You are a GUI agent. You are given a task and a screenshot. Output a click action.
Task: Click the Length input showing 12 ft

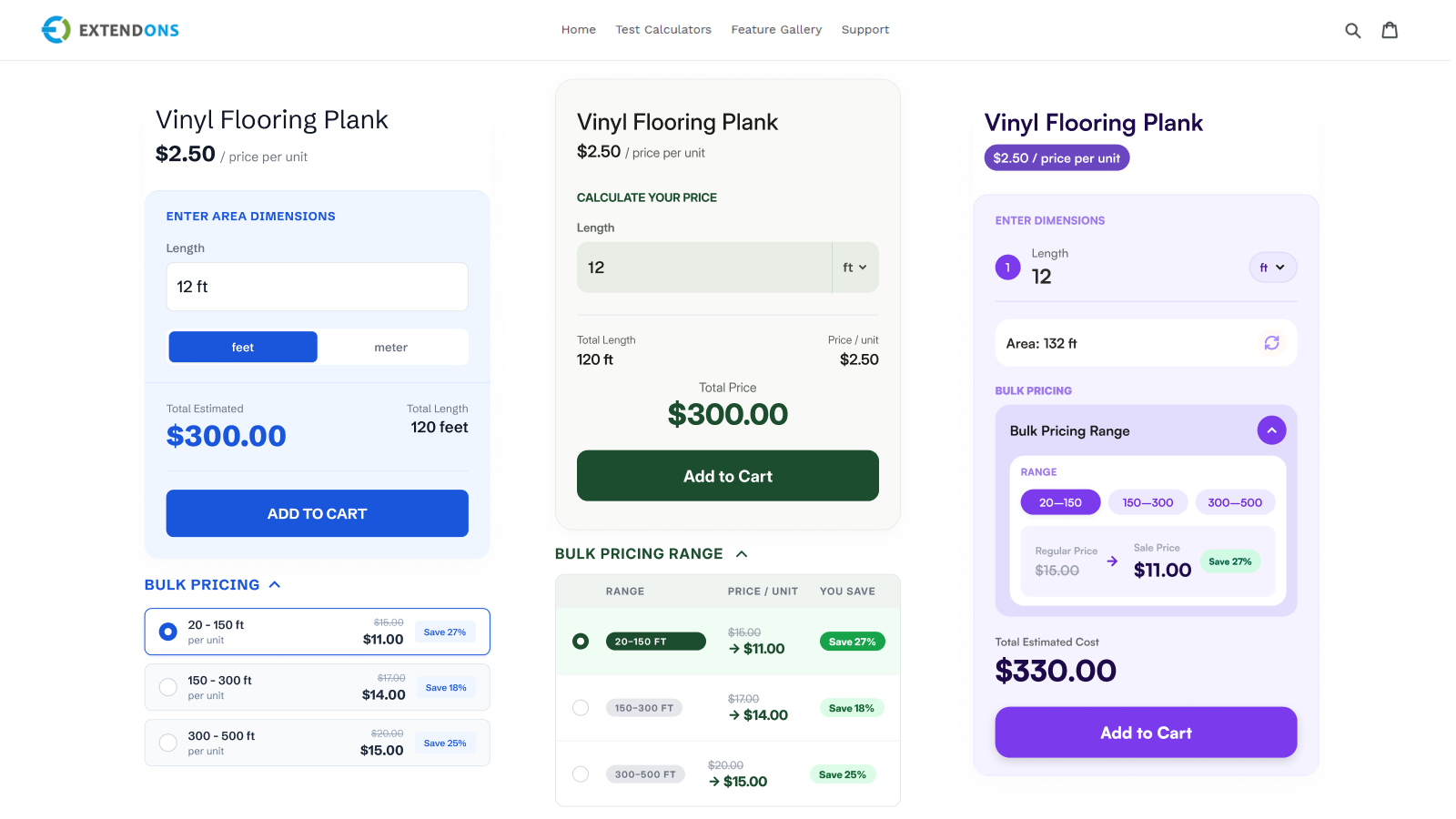tap(317, 287)
